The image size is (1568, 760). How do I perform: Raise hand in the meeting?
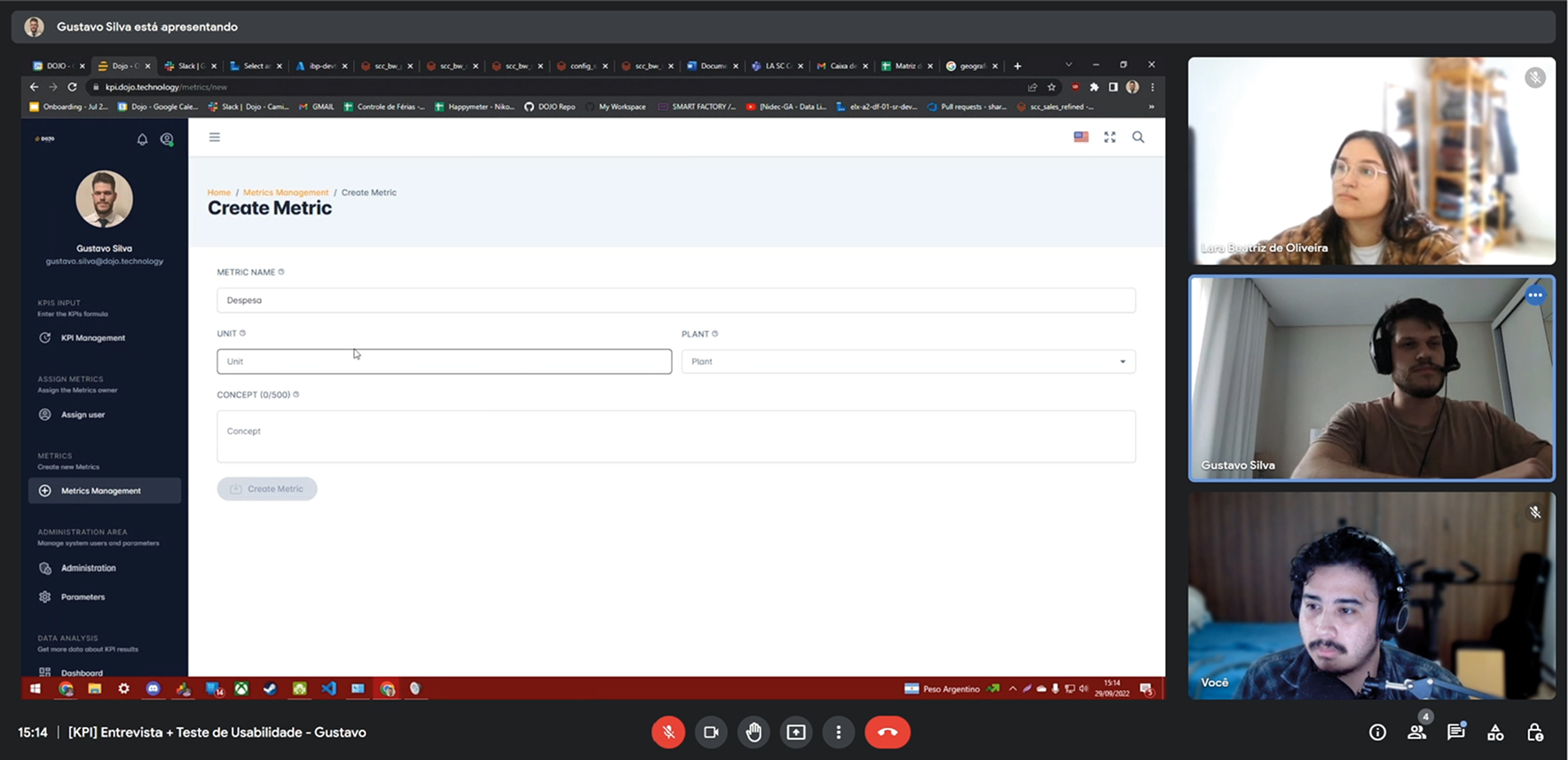coord(753,732)
